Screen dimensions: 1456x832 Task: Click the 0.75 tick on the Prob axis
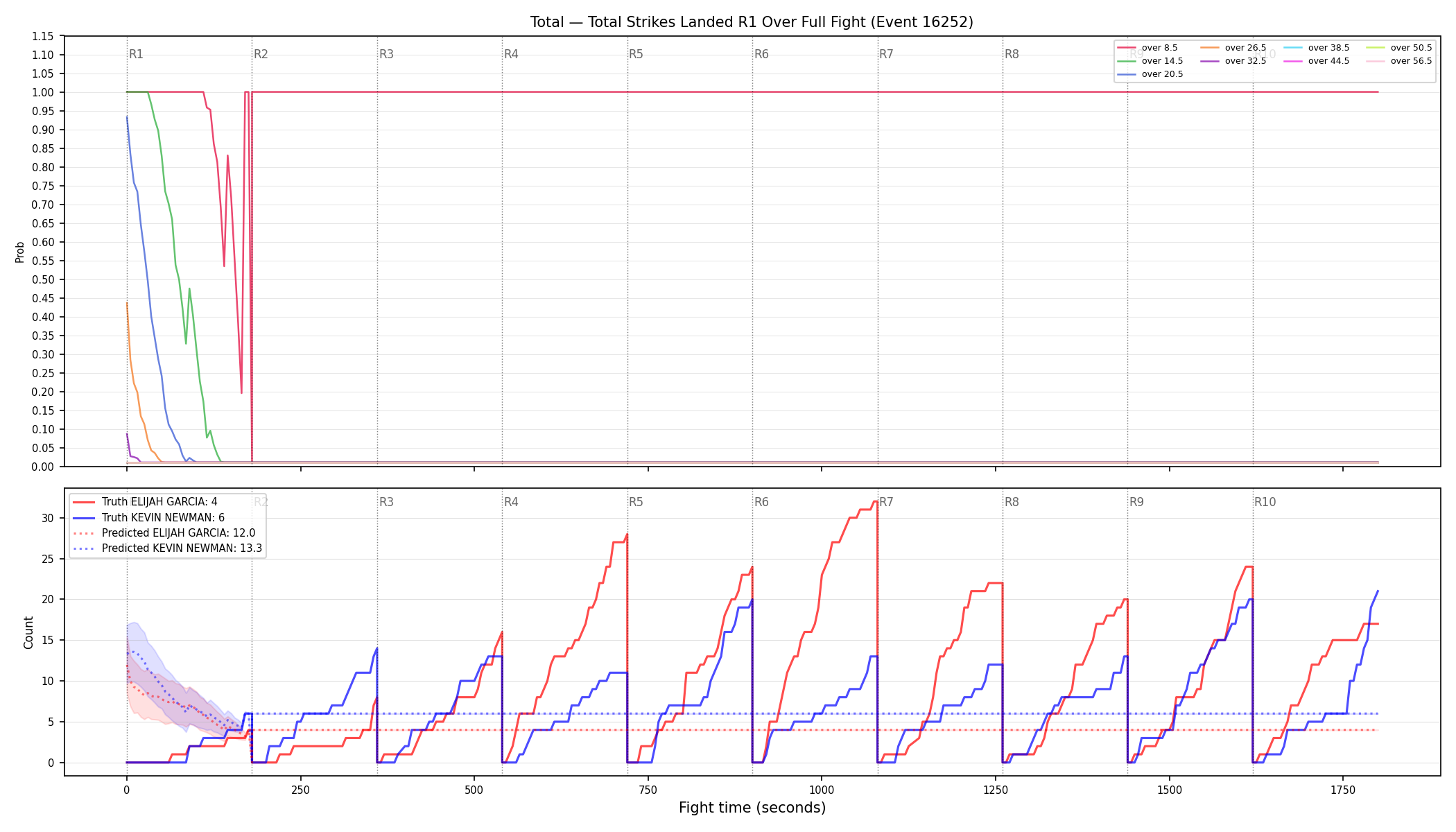point(43,186)
